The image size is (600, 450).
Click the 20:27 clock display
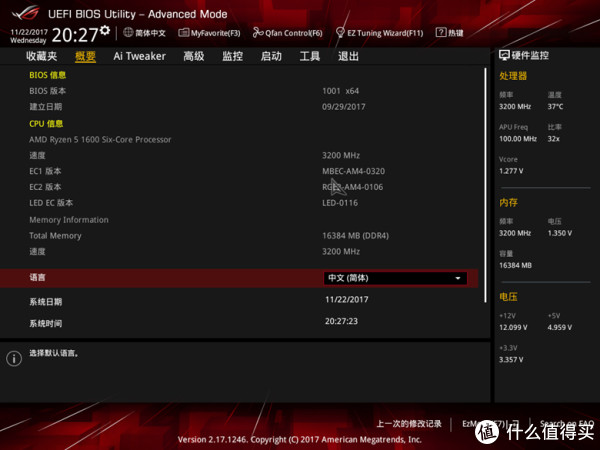[x=75, y=35]
